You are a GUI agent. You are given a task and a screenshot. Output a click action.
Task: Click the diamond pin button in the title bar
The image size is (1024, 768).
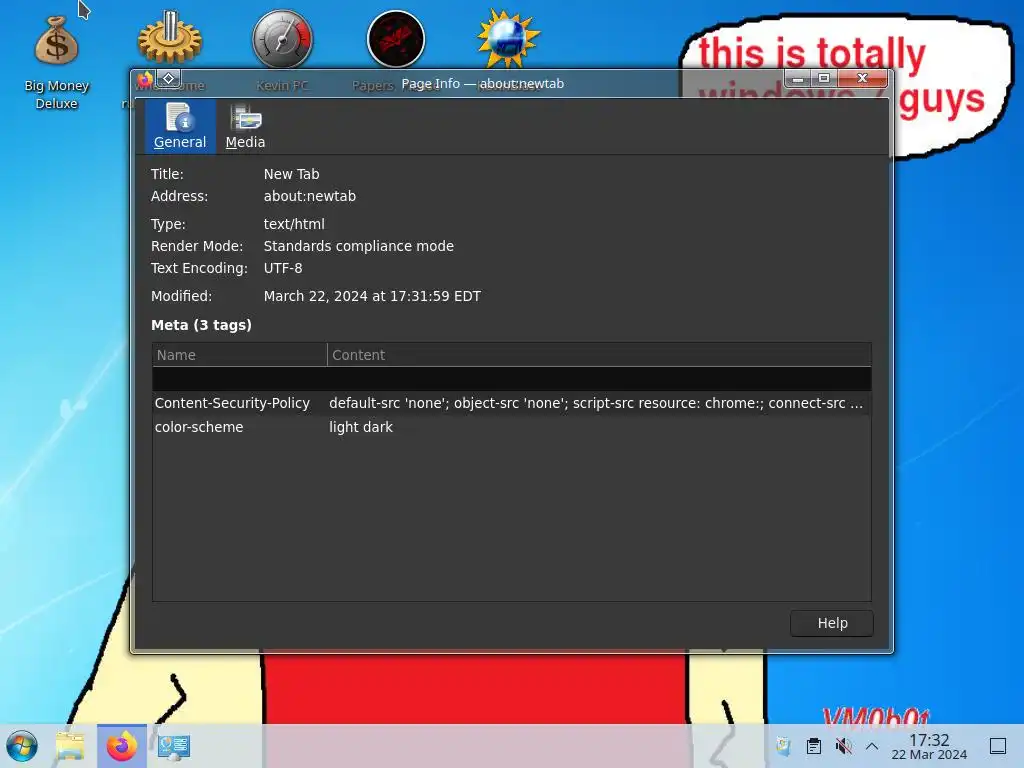[x=168, y=79]
